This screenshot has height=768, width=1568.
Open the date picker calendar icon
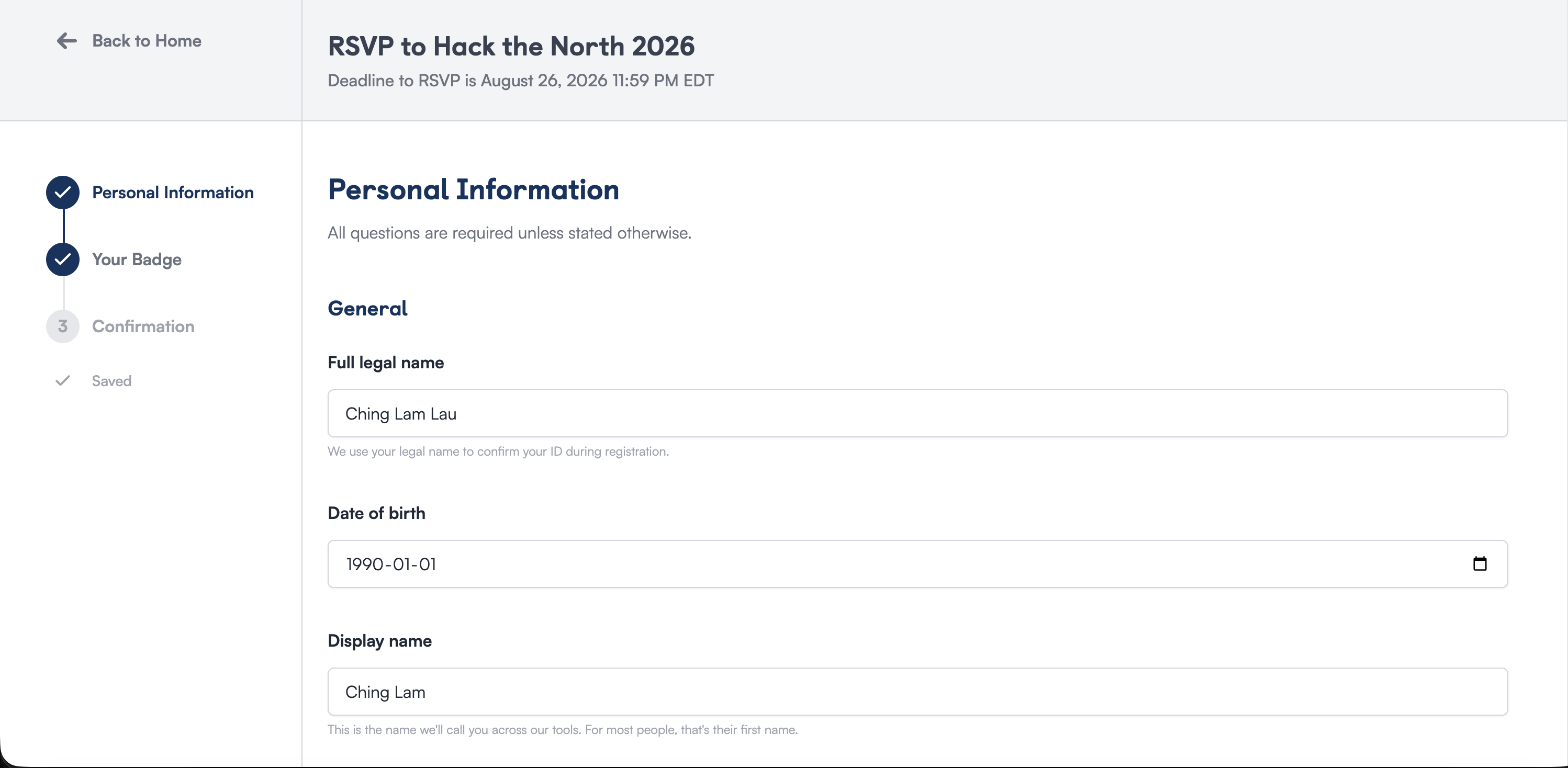pos(1480,564)
